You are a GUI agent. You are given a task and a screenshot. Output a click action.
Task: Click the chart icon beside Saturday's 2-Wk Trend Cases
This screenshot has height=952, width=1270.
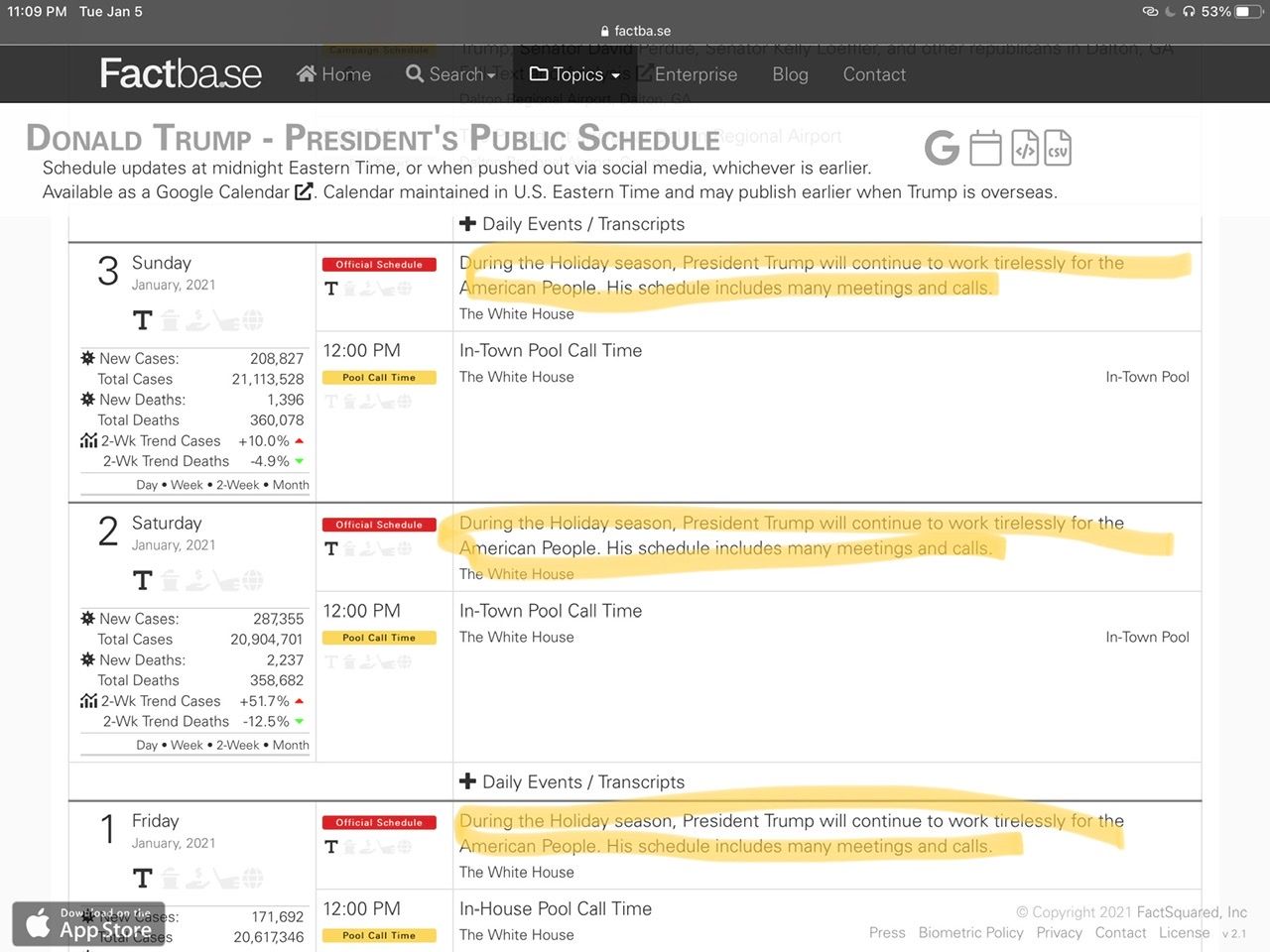point(89,700)
